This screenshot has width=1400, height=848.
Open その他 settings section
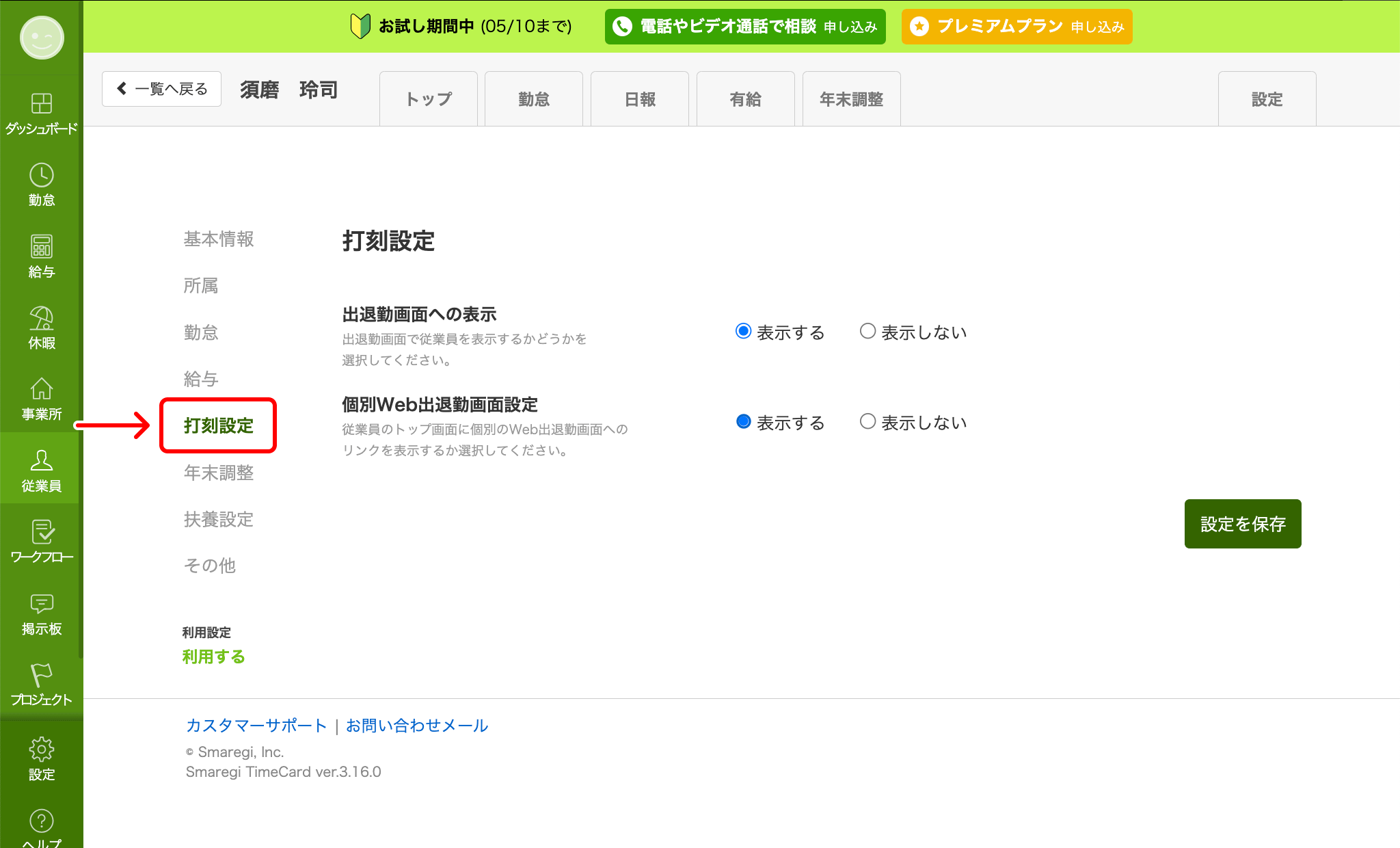point(210,566)
